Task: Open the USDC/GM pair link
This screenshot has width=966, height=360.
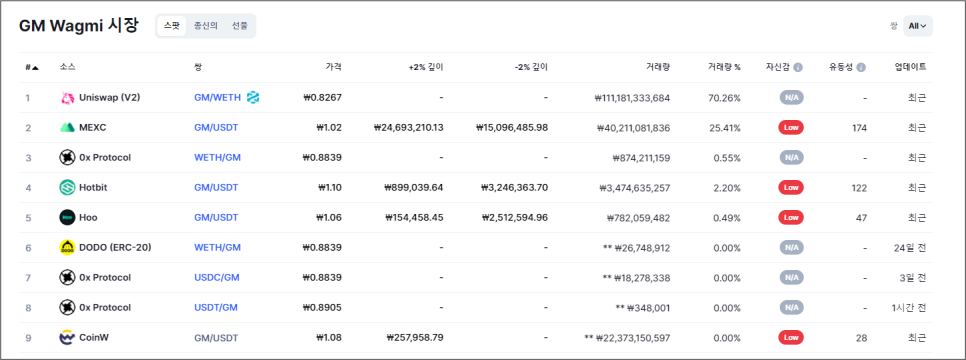Action: pos(217,277)
